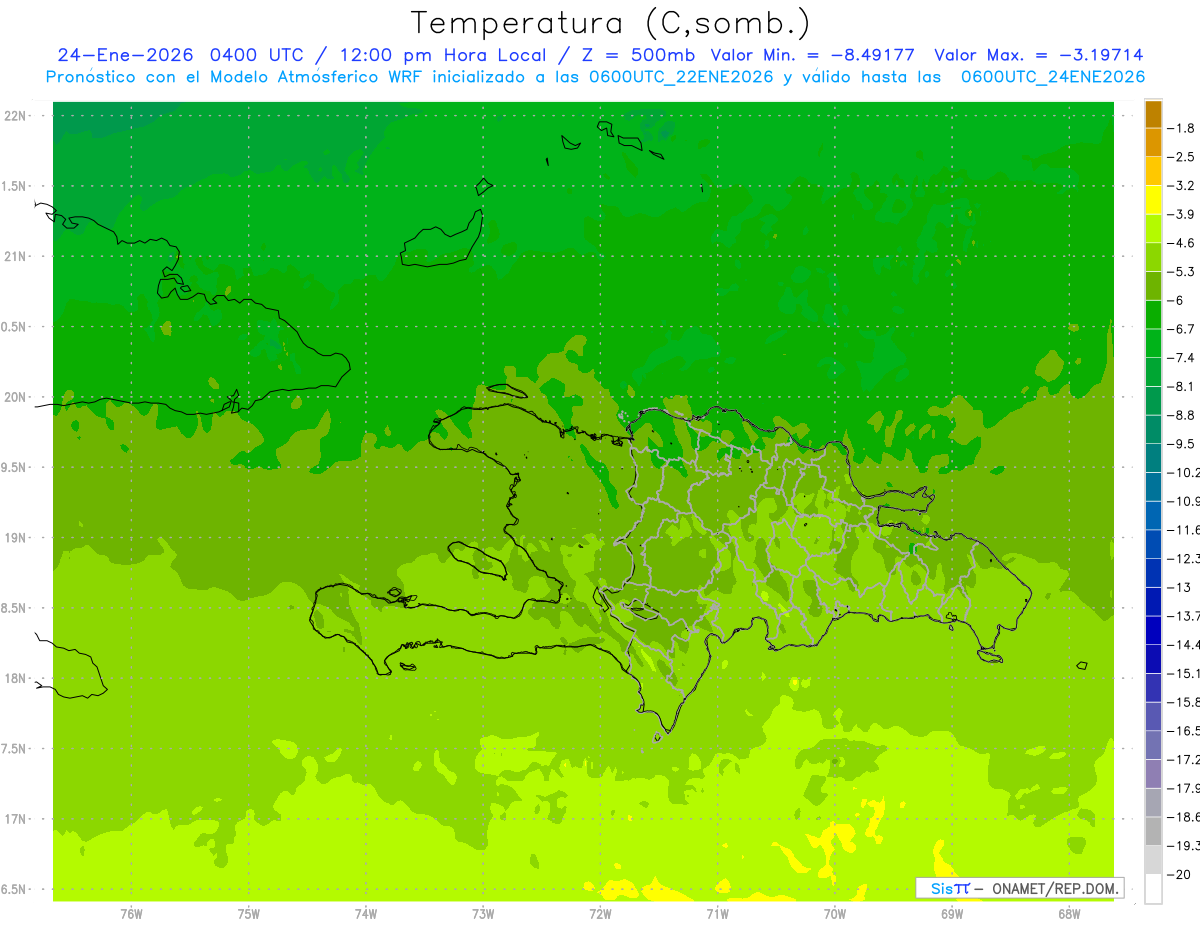The width and height of the screenshot is (1200, 927).
Task: Click the '-9.5' colorbar value
Action: point(1183,443)
